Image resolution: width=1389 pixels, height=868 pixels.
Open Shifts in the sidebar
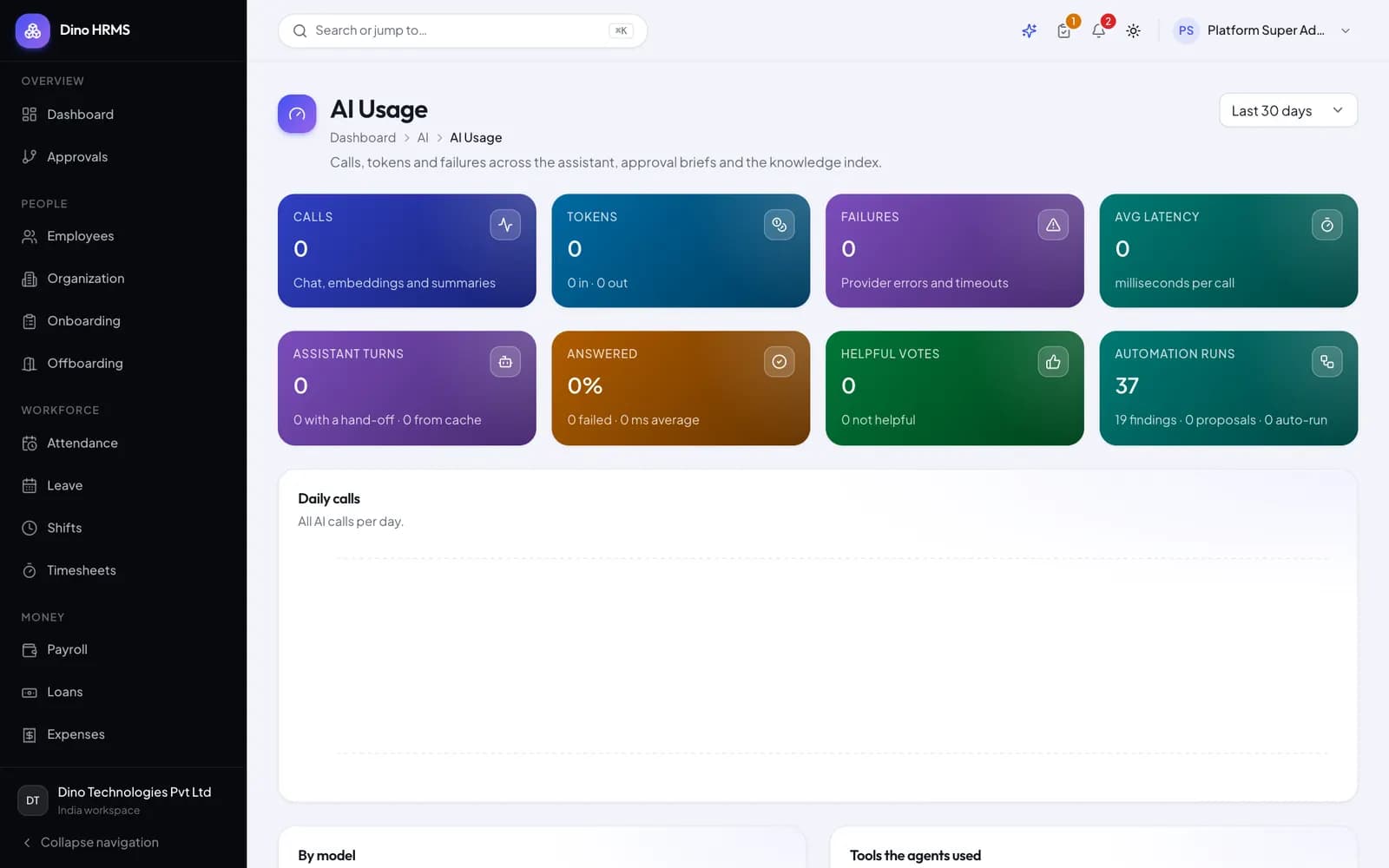(x=123, y=528)
